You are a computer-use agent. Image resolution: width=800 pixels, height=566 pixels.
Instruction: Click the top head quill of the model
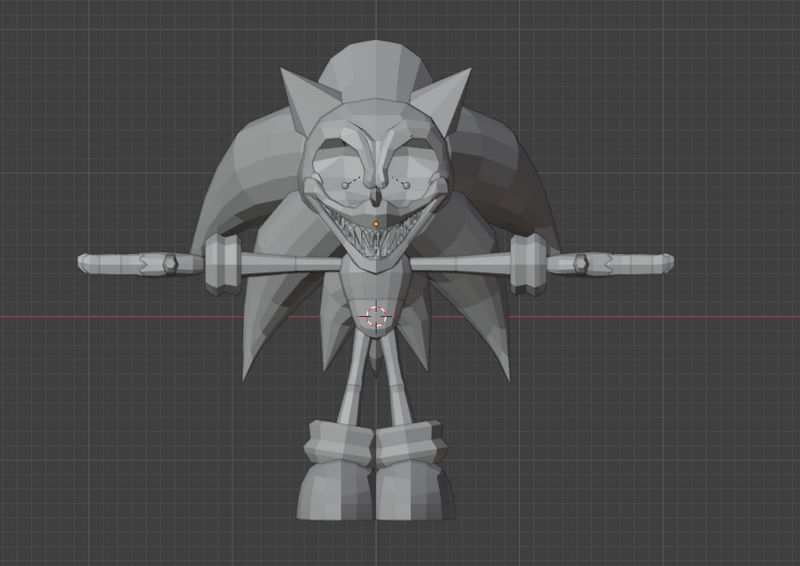(377, 69)
